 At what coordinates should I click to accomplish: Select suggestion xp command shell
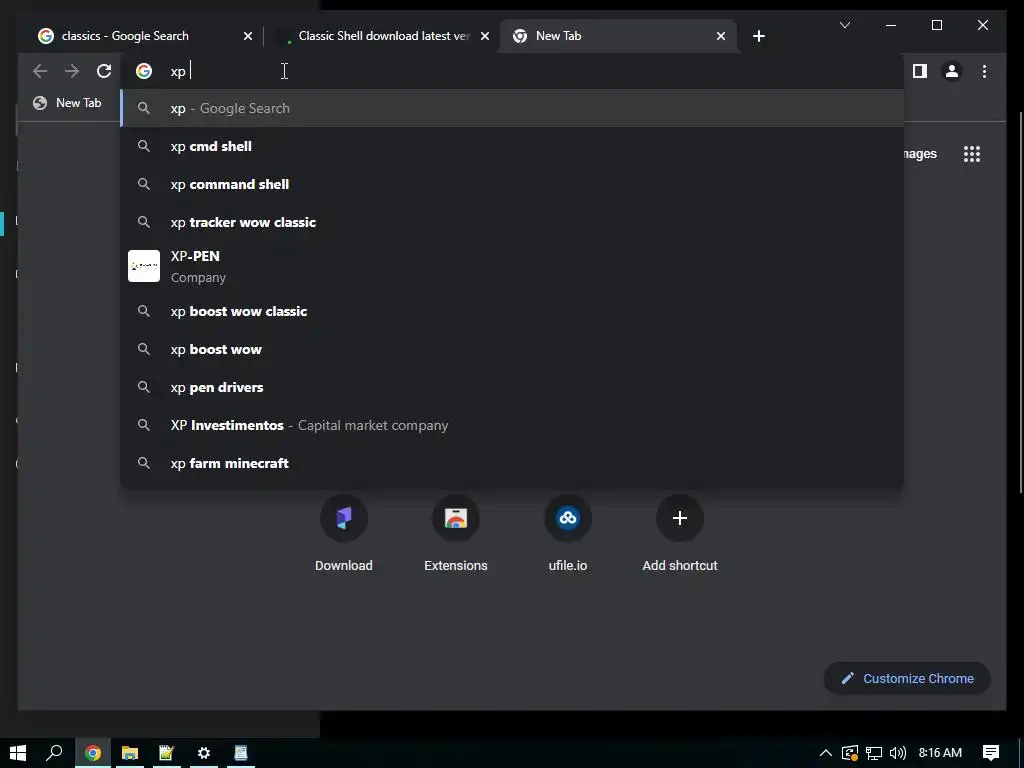[x=512, y=184]
